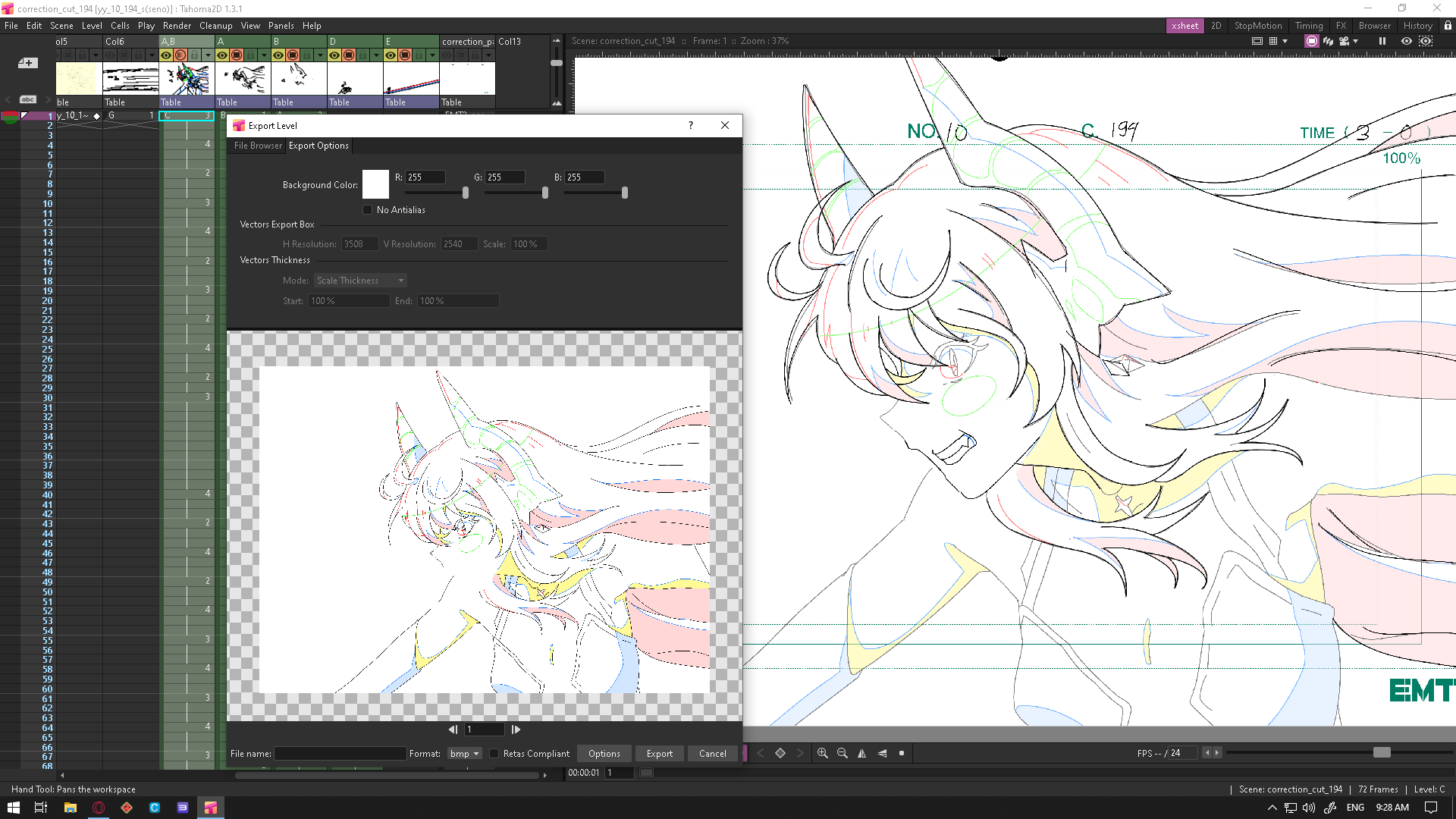Click the File name input field

point(340,753)
